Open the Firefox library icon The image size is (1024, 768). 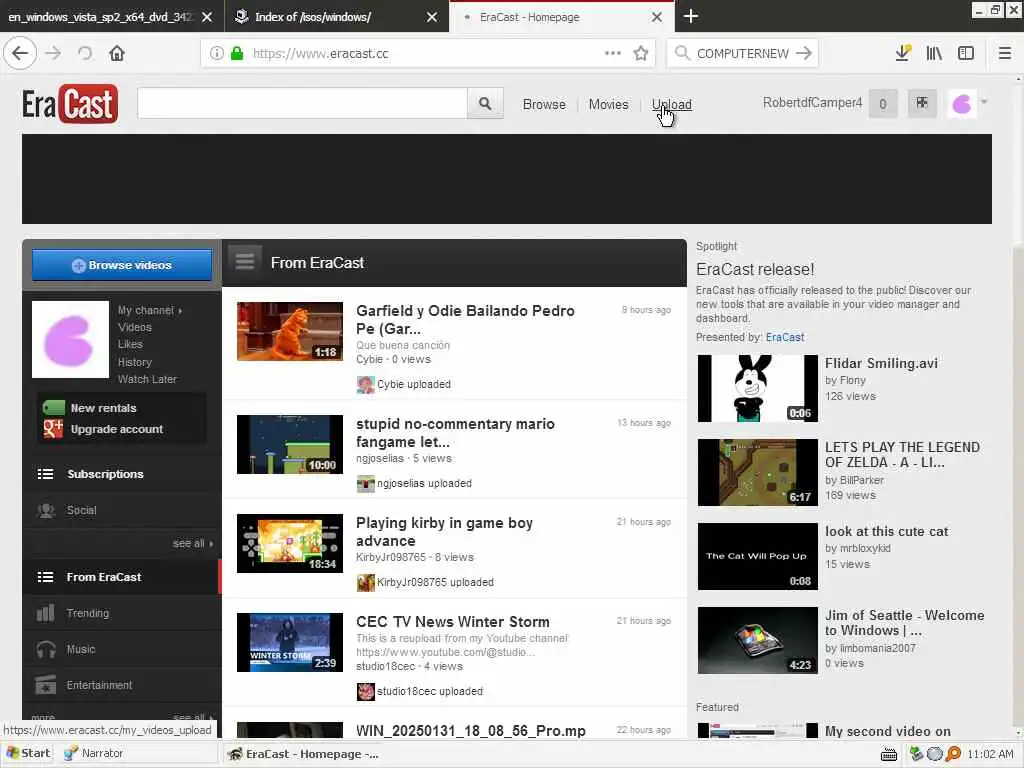pos(934,53)
